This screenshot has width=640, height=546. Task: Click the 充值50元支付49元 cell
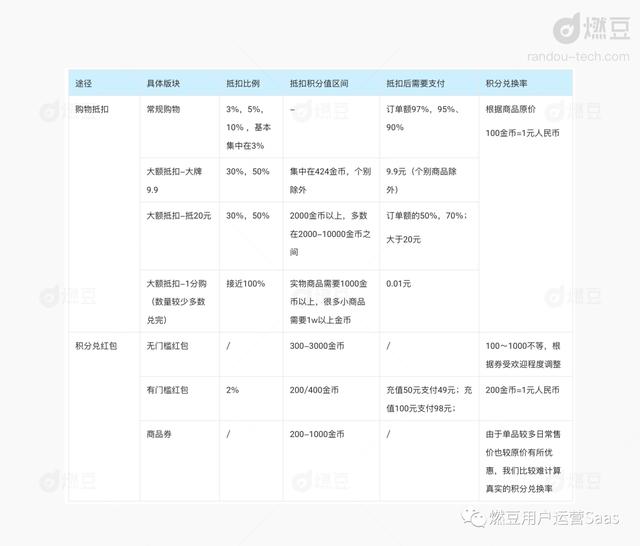point(429,399)
